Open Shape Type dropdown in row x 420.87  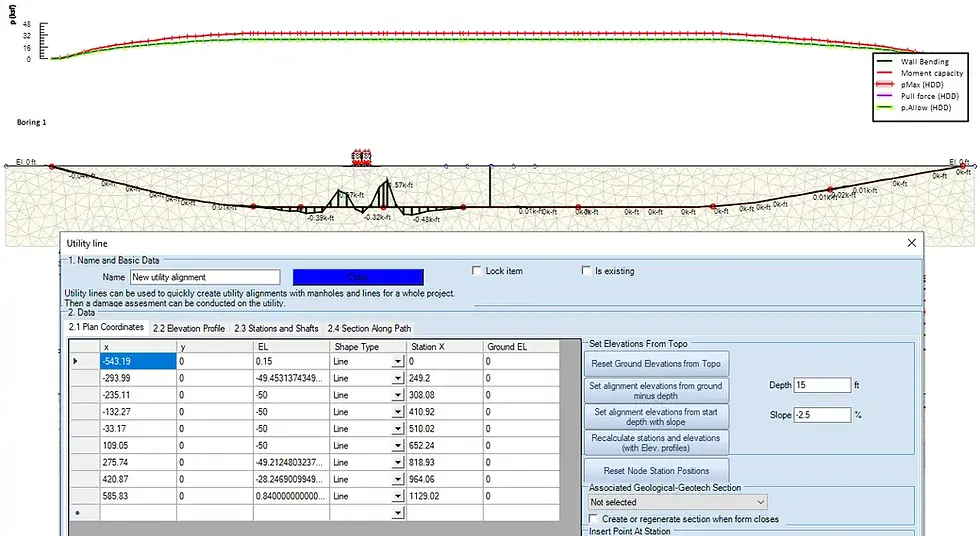pyautogui.click(x=398, y=480)
